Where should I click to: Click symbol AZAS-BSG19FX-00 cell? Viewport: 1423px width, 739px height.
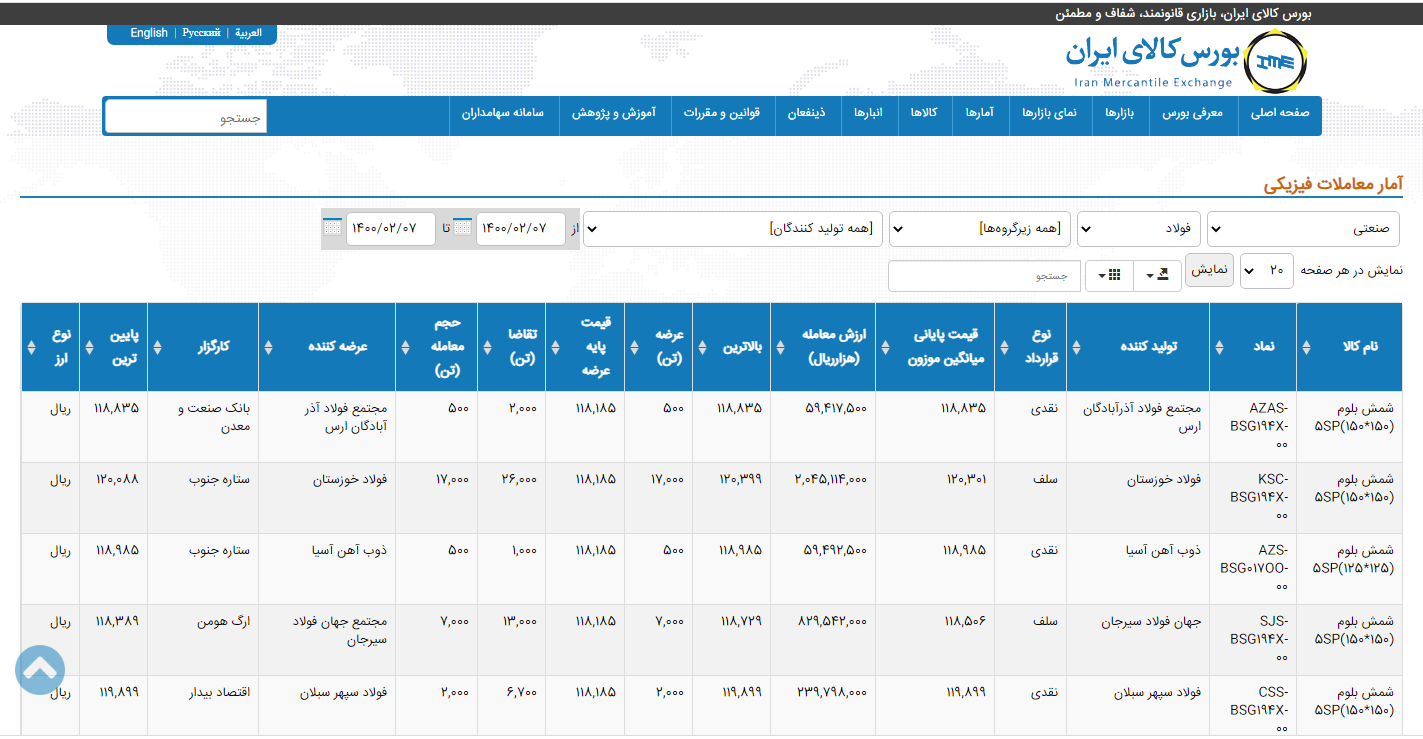[1253, 427]
